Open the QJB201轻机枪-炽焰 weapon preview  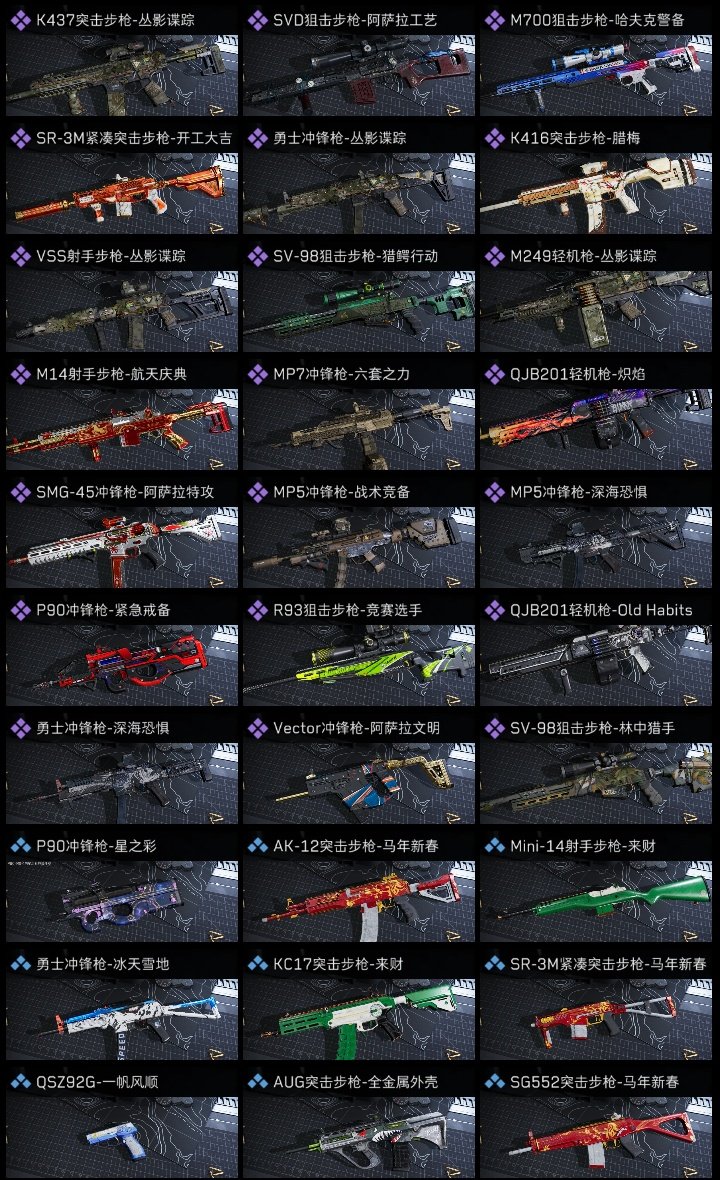[596, 430]
